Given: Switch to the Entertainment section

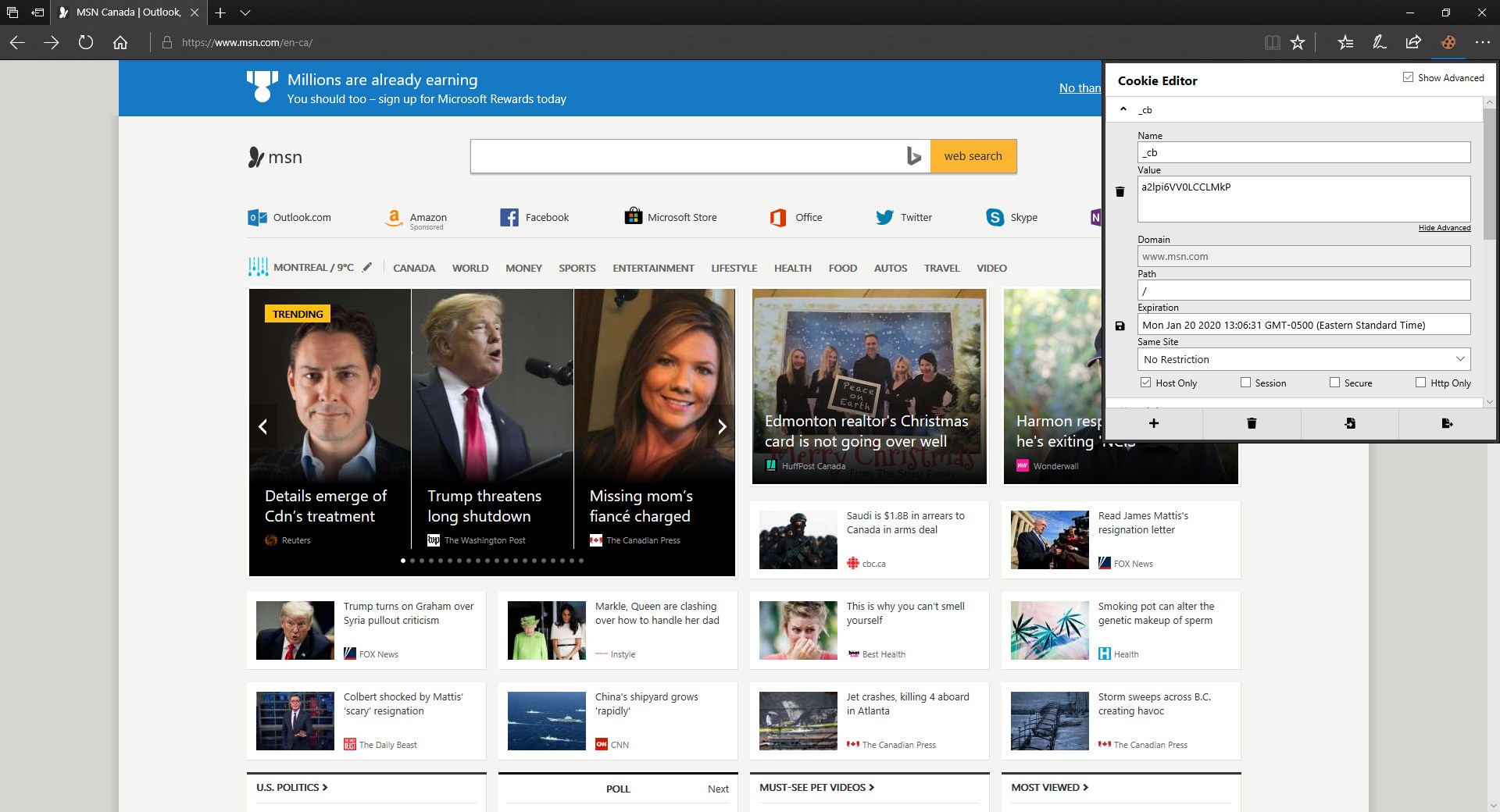Looking at the screenshot, I should 653,268.
